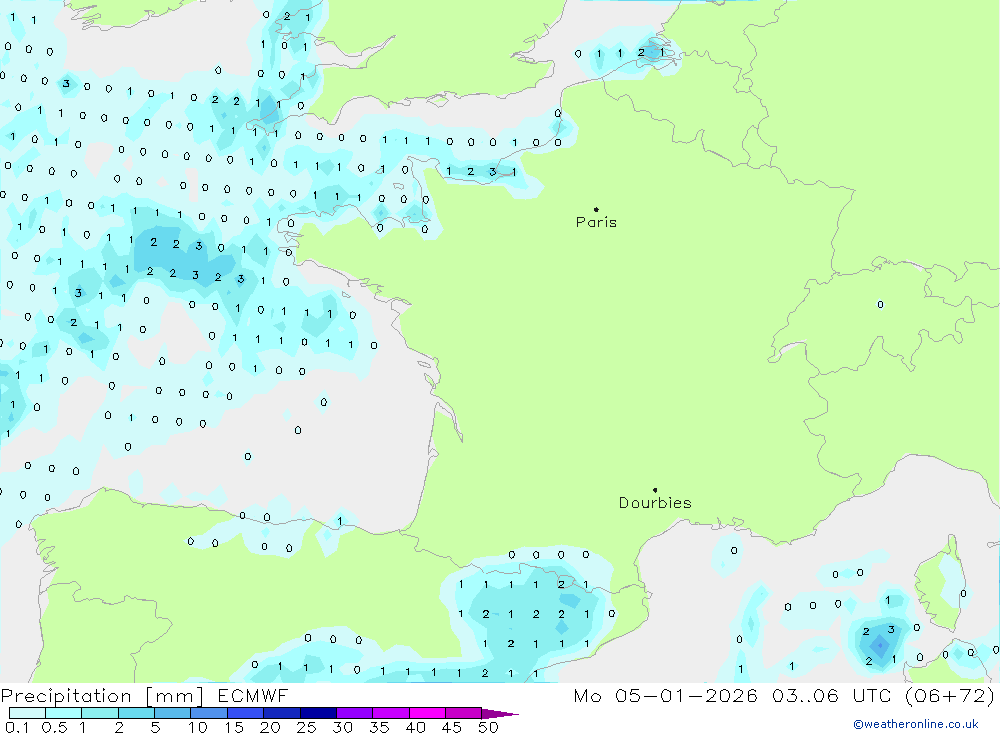The height and width of the screenshot is (733, 1000).
Task: Click the Paris city label
Action: point(596,222)
